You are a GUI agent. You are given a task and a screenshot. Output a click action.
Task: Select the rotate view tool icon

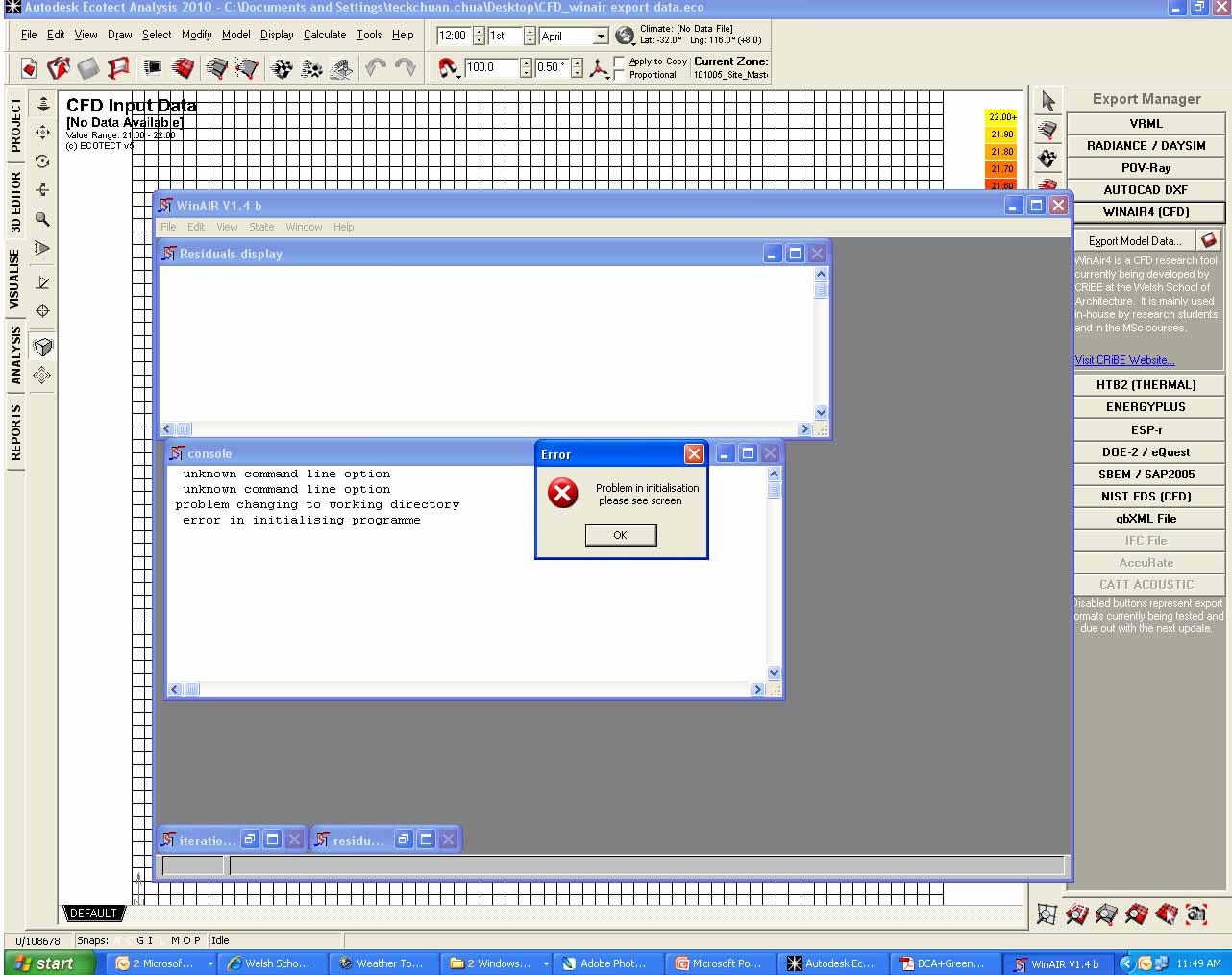coord(42,160)
